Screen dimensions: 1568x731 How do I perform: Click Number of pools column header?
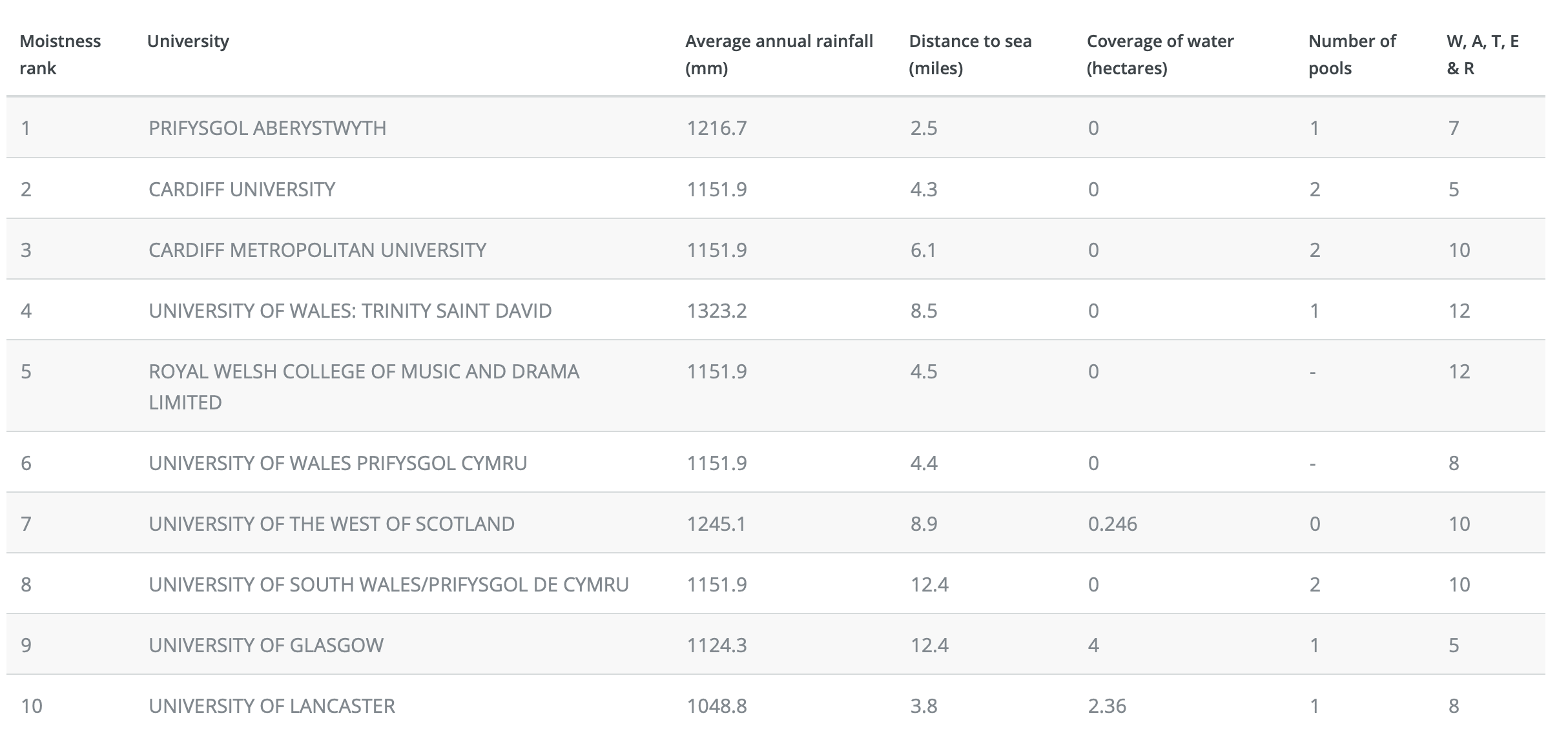(x=1352, y=54)
